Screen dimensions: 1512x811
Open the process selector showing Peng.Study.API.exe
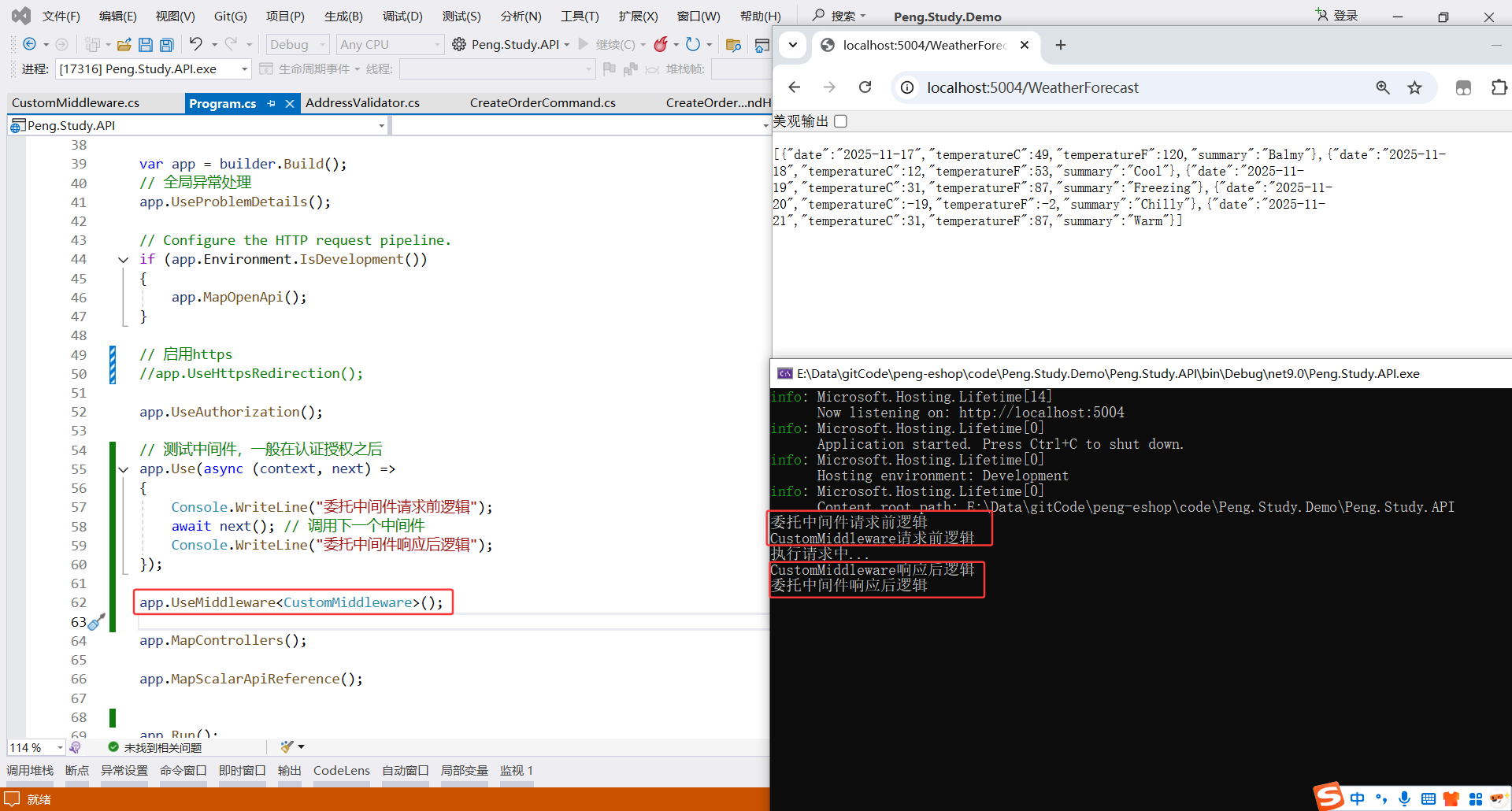[x=154, y=69]
